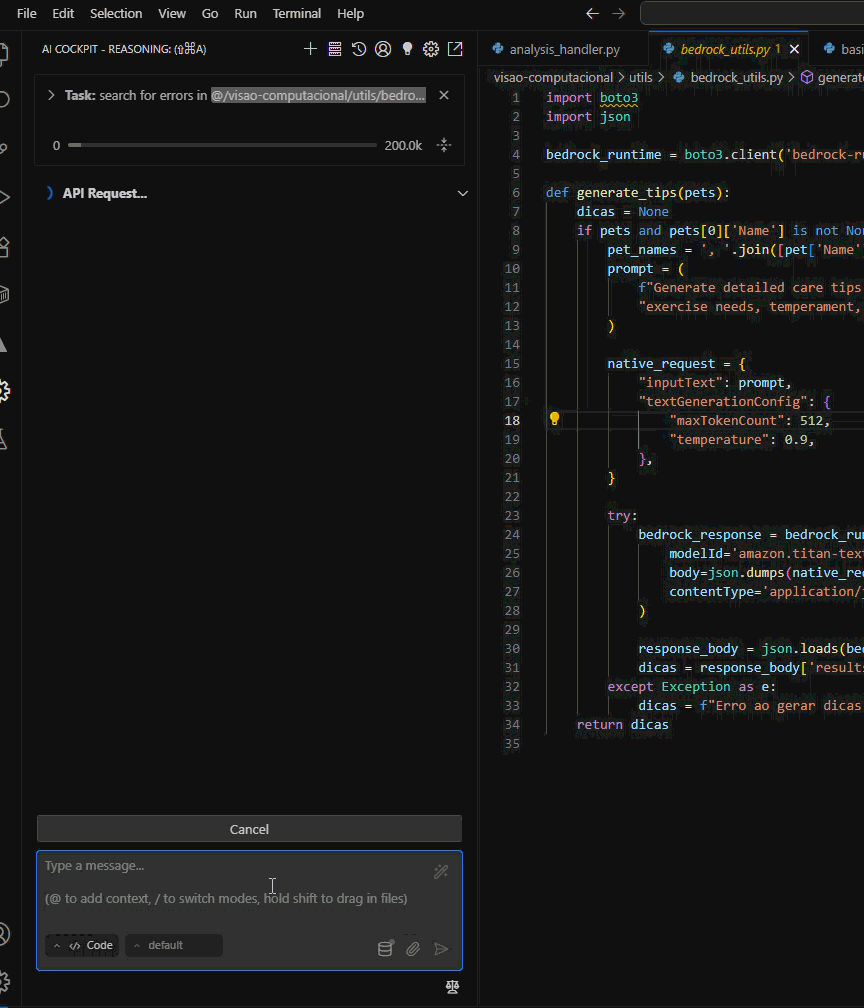This screenshot has width=864, height=1008.
Task: Expand the Task details header
Action: tap(50, 95)
